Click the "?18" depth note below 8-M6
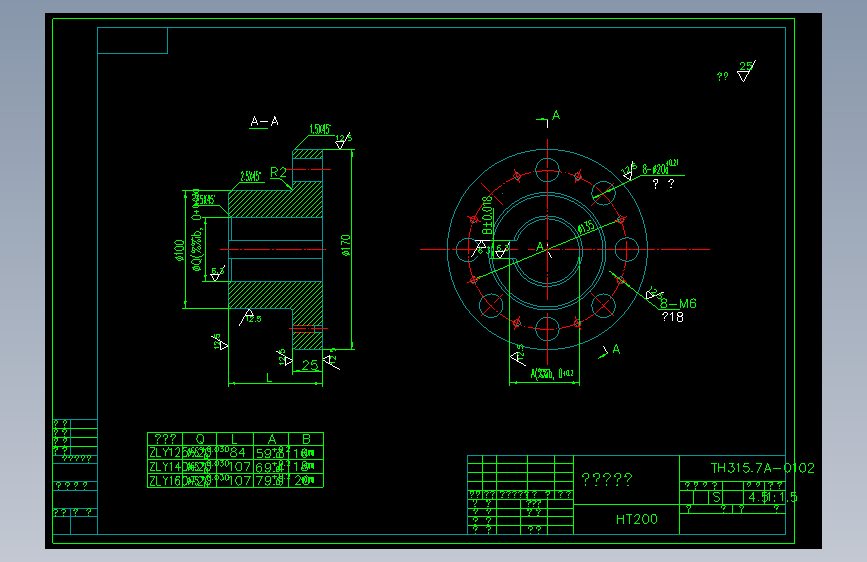This screenshot has height=562, width=867. coord(673,317)
